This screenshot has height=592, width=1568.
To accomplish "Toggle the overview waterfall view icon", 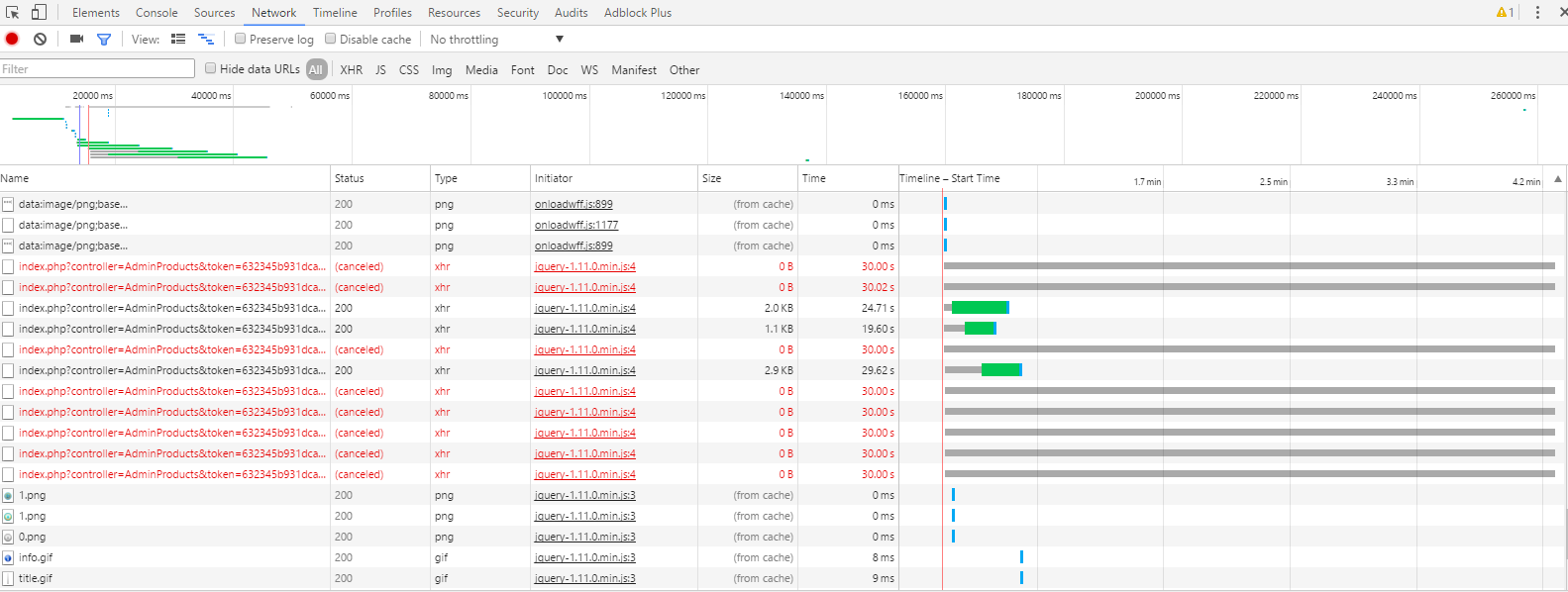I will pos(206,40).
